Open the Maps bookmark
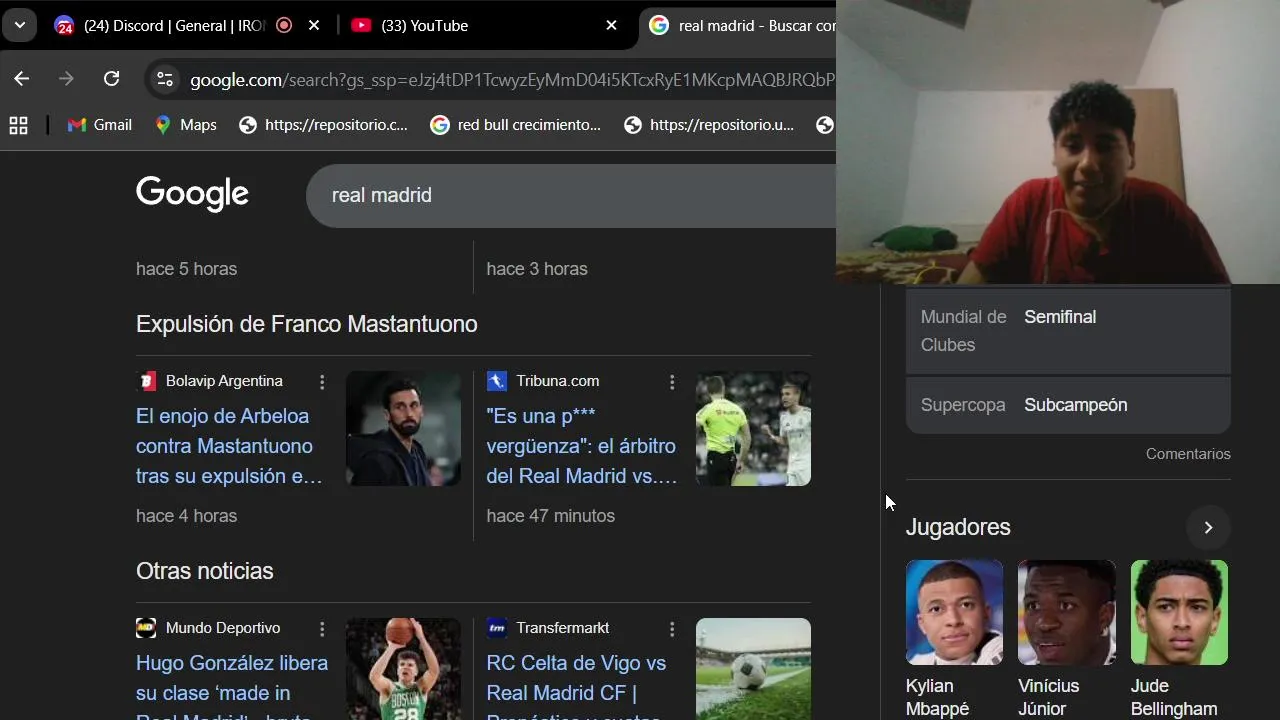 (x=185, y=125)
